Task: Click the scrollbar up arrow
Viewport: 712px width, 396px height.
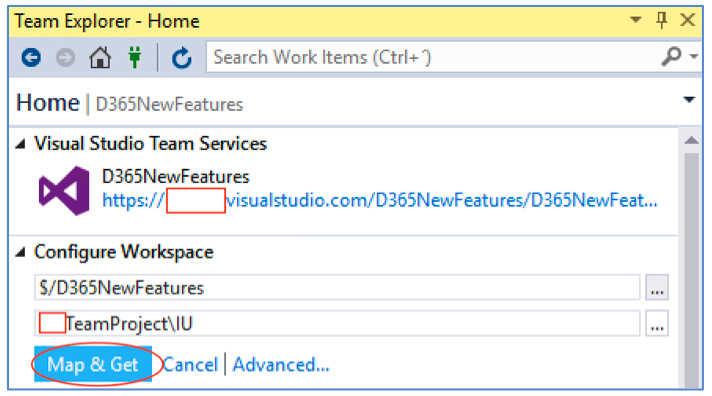Action: 692,140
